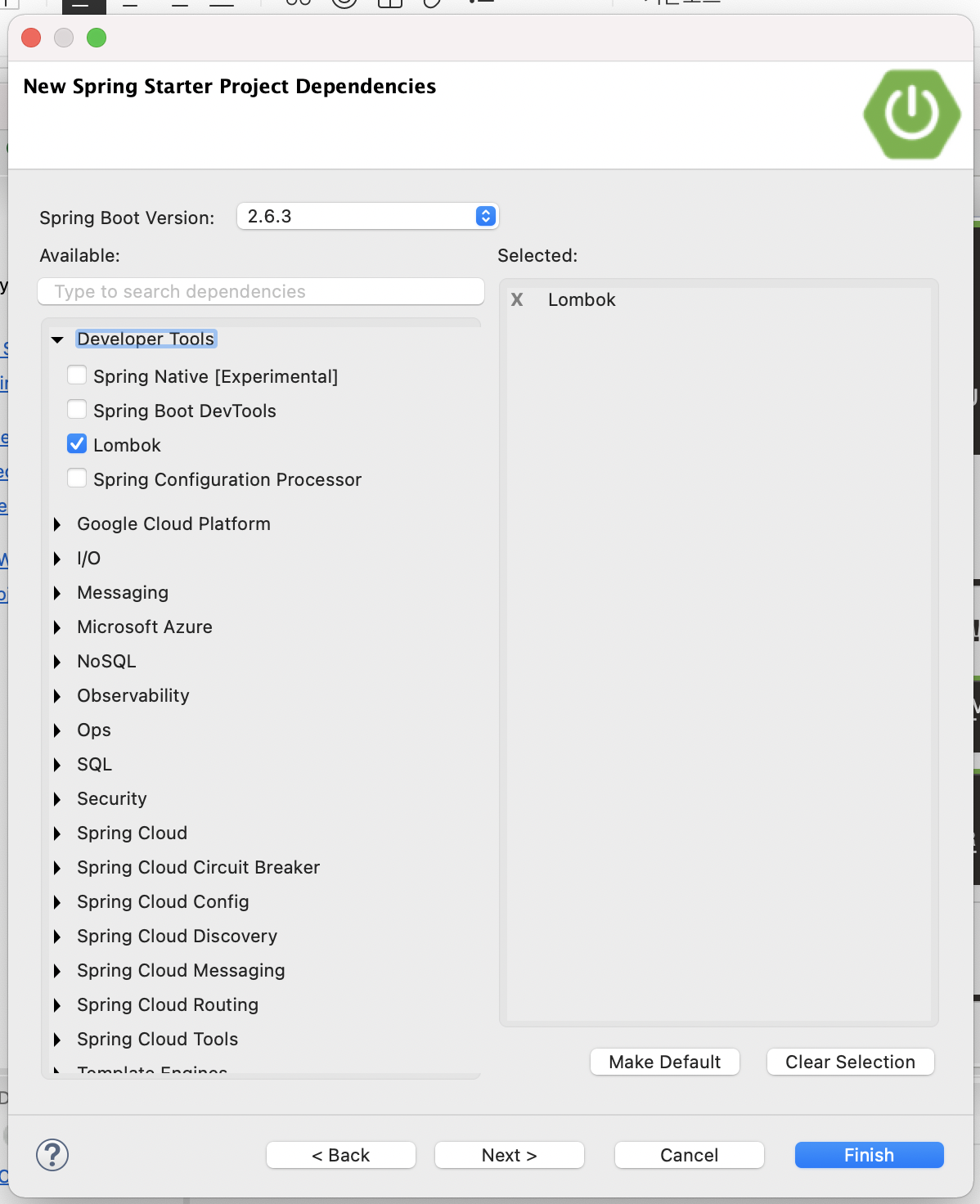
Task: Expand Google Cloud Platform category
Action: click(57, 524)
